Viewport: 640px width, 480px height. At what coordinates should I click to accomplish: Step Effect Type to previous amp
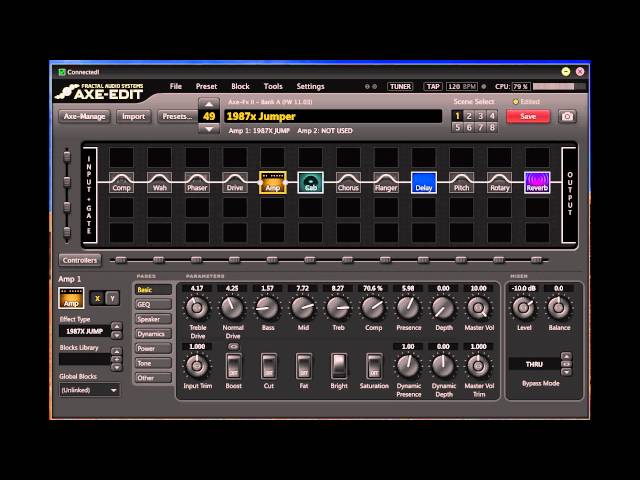(117, 326)
